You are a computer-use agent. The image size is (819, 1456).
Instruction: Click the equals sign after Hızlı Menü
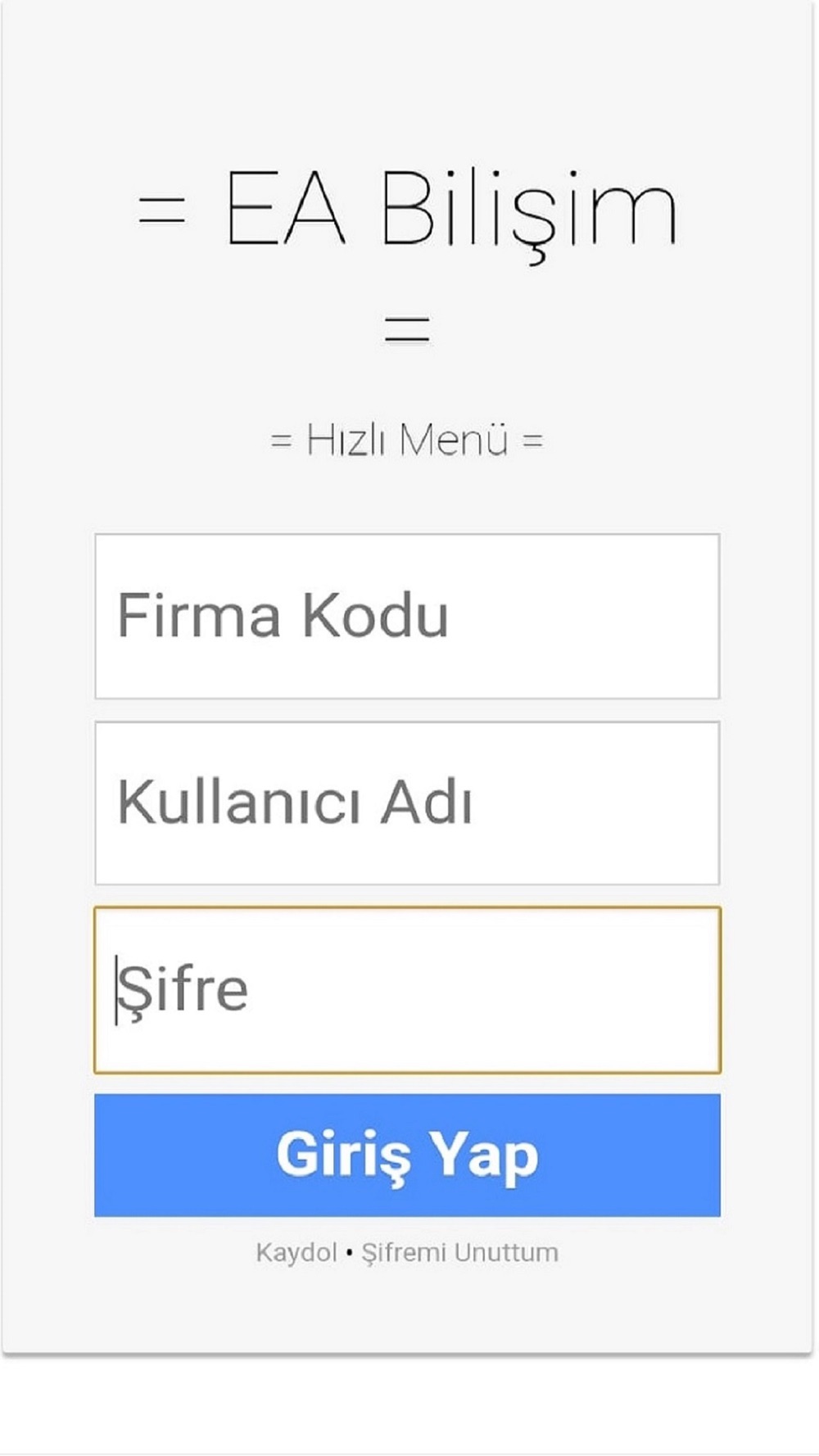533,441
